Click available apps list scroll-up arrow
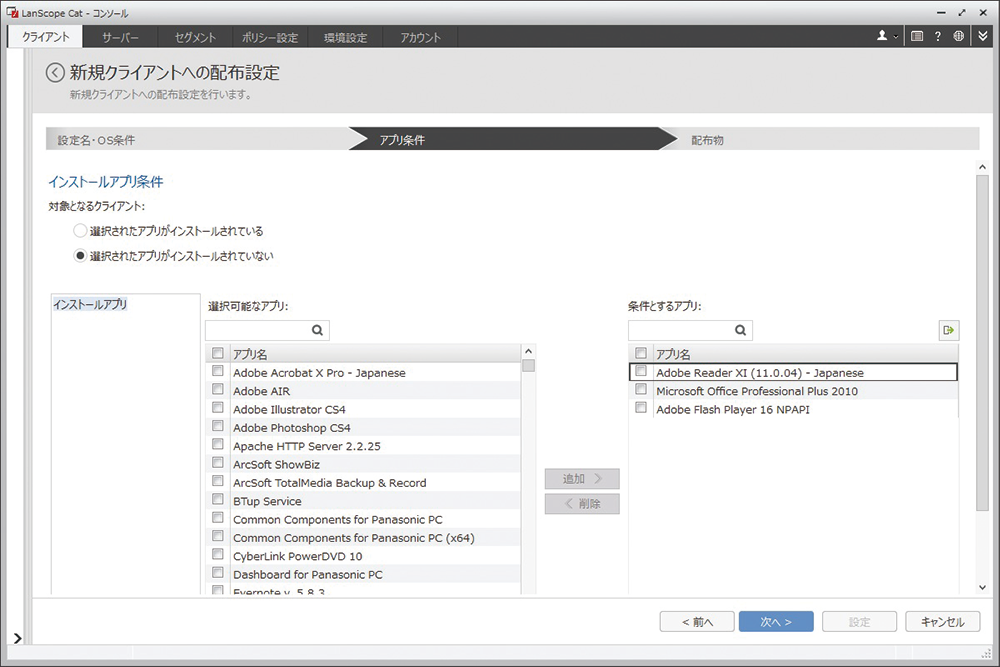 (x=528, y=351)
